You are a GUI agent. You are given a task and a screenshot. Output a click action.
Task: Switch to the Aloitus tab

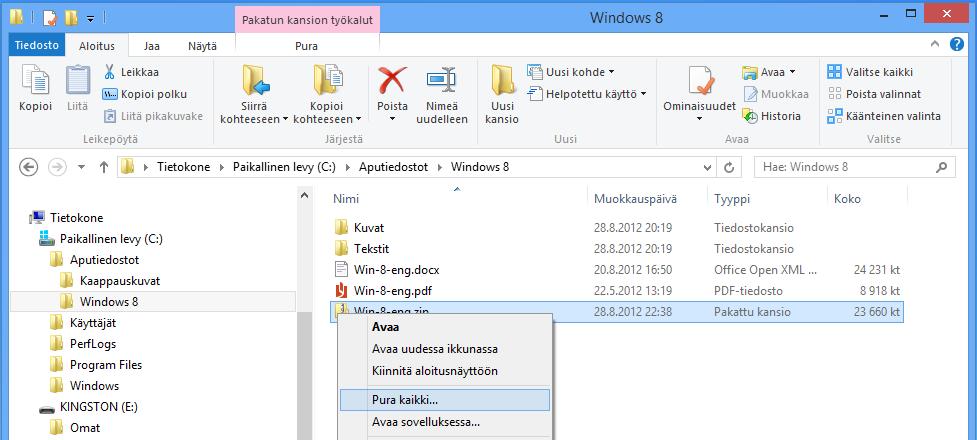(97, 46)
